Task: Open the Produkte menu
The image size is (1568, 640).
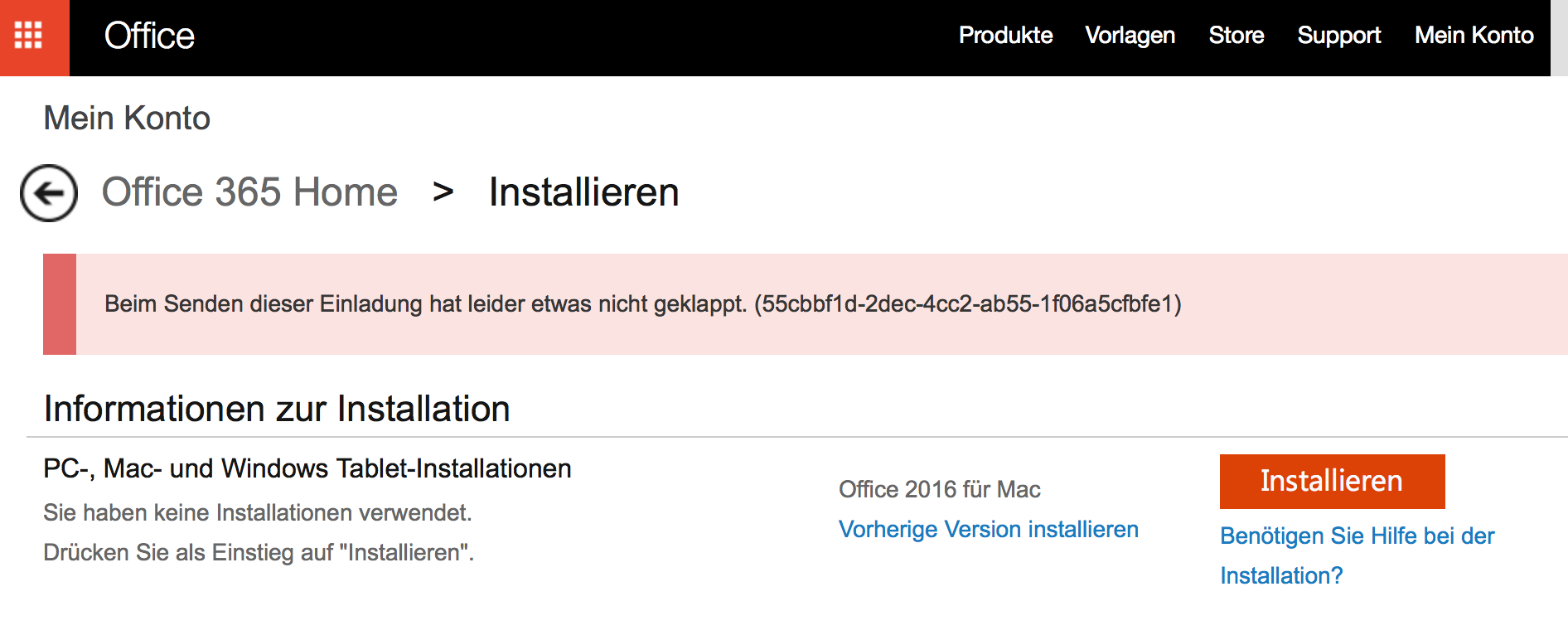Action: click(1005, 36)
